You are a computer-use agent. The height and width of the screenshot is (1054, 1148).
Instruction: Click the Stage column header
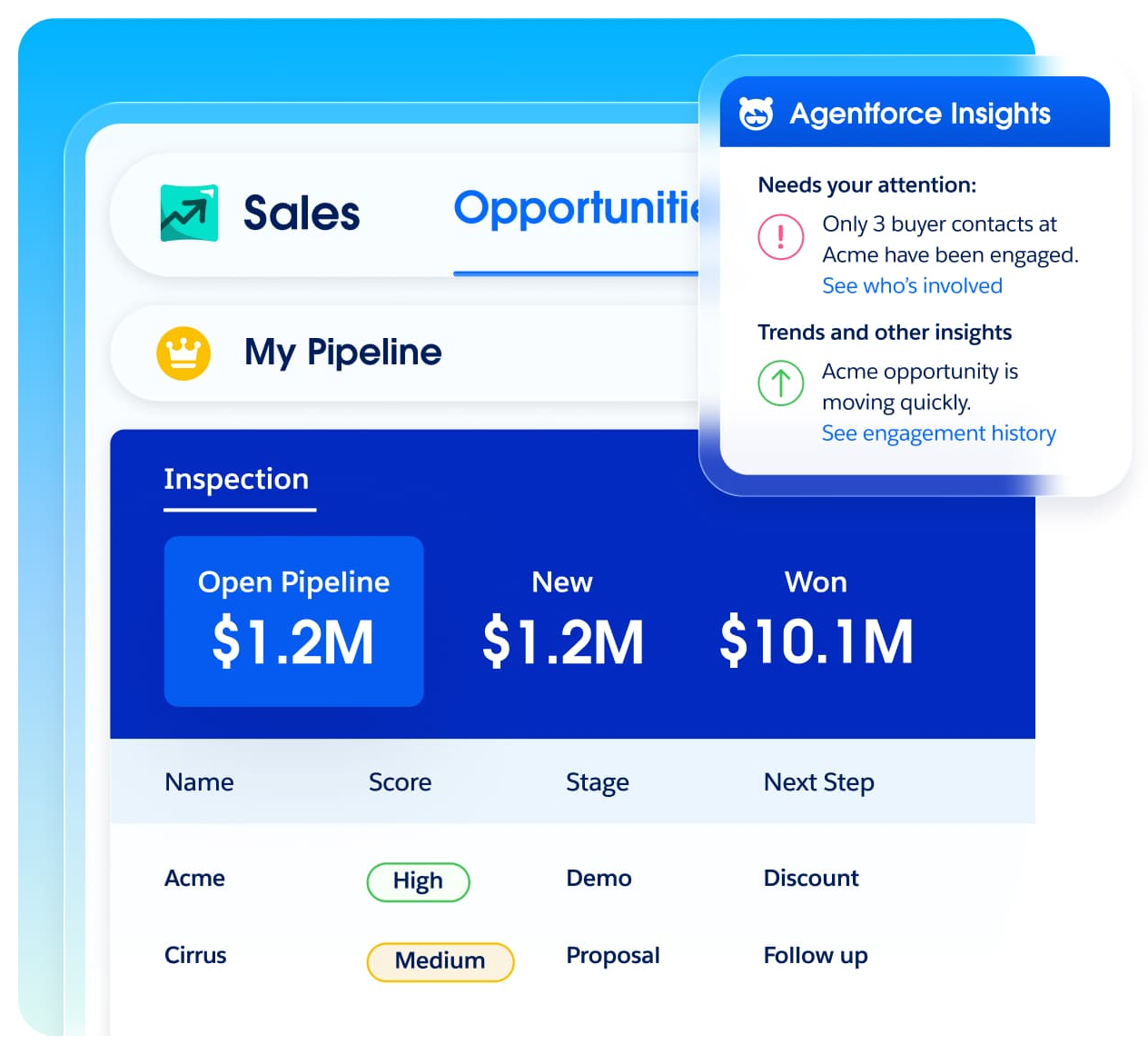(x=597, y=782)
